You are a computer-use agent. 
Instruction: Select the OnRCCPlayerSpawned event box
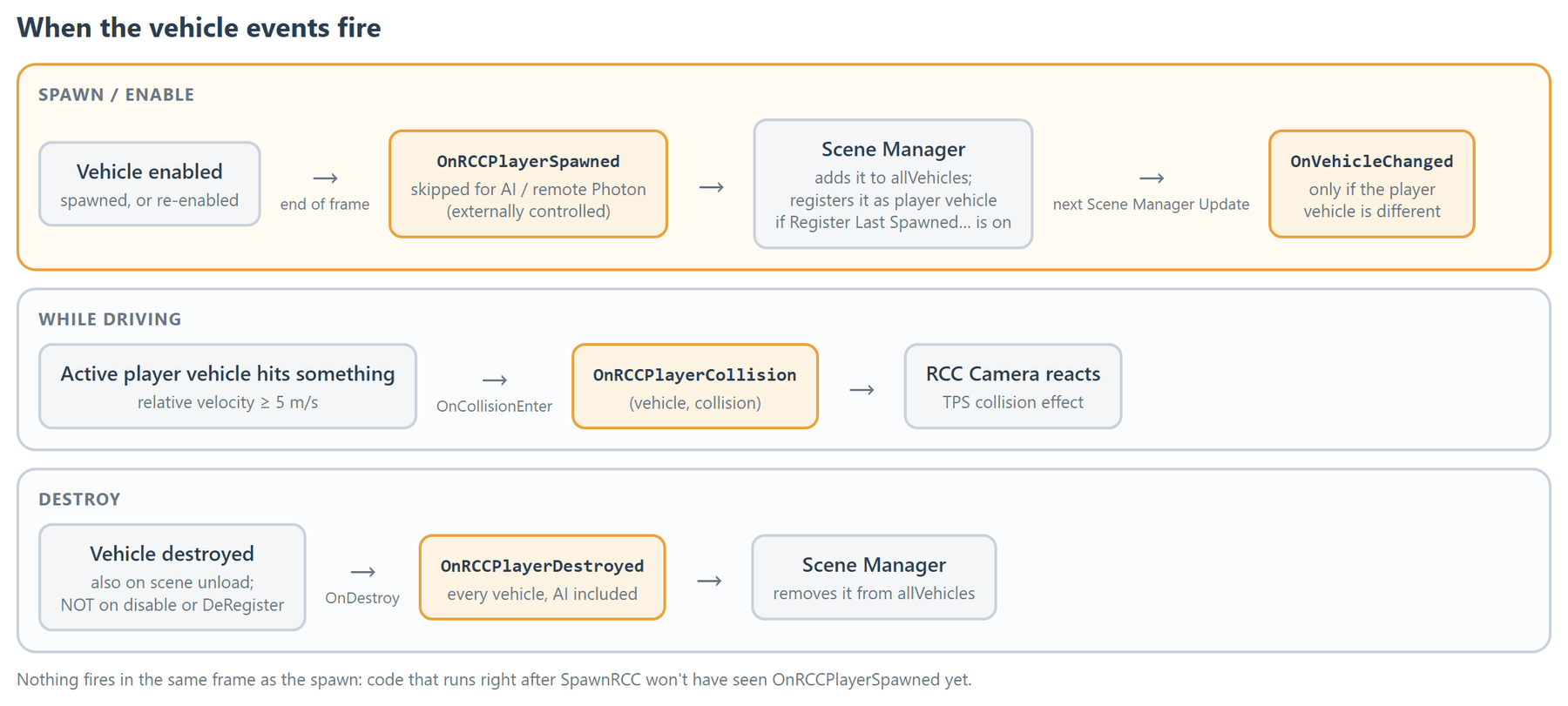click(528, 184)
